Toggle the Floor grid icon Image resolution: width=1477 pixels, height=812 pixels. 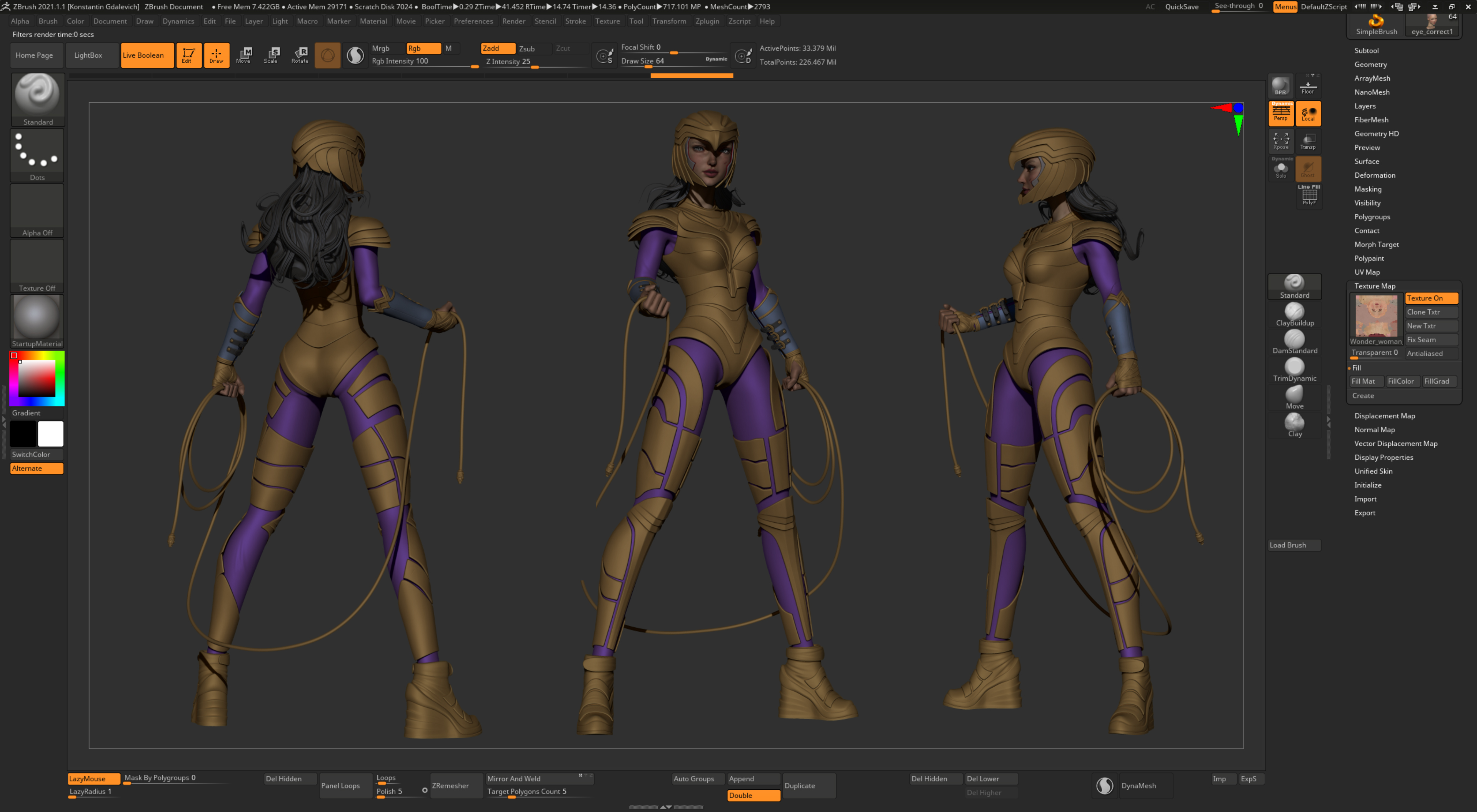pos(1309,86)
